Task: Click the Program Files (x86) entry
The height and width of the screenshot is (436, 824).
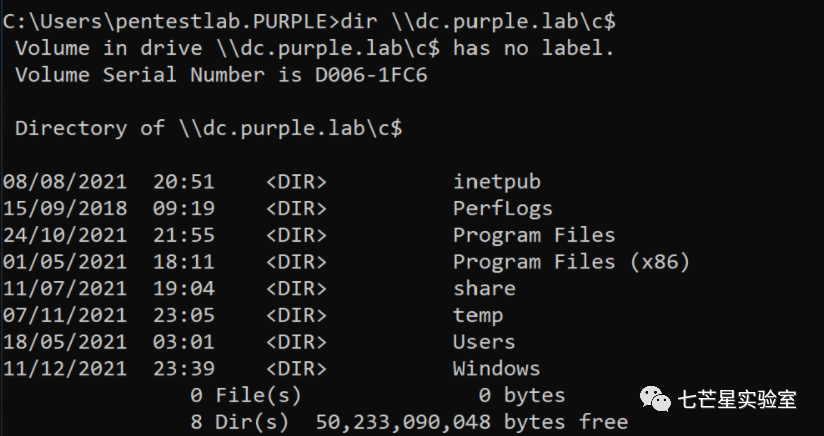Action: [571, 262]
